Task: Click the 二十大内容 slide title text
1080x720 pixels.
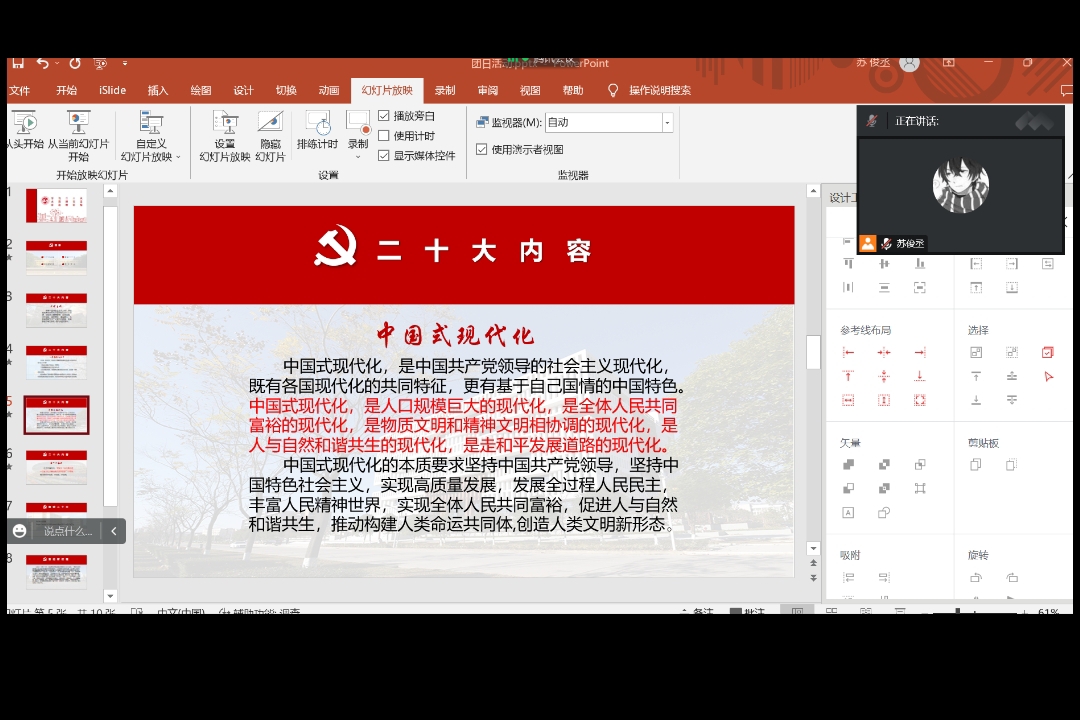Action: tap(484, 251)
